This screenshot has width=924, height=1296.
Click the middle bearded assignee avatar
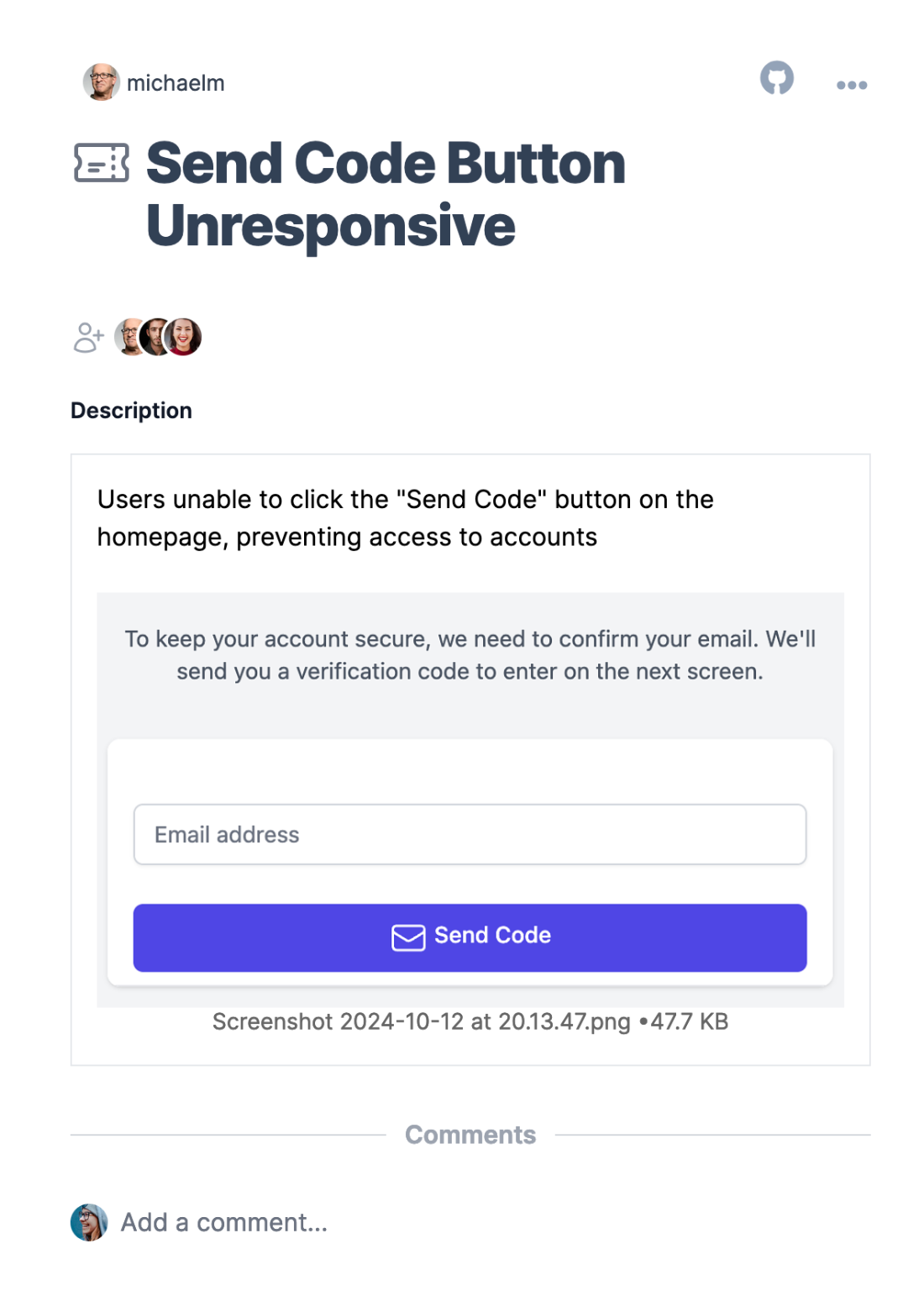[156, 337]
